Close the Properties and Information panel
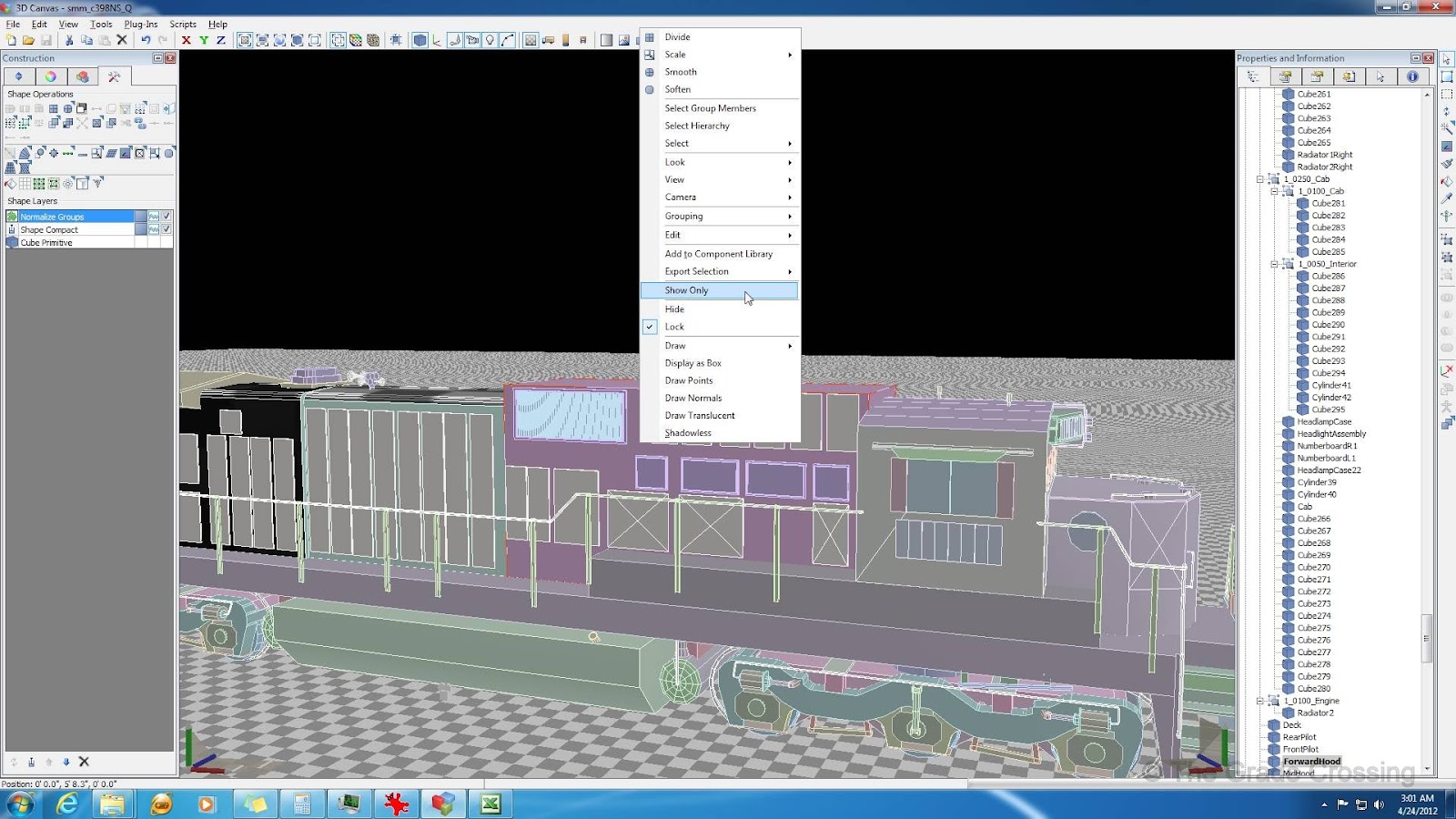This screenshot has width=1456, height=819. click(1429, 58)
